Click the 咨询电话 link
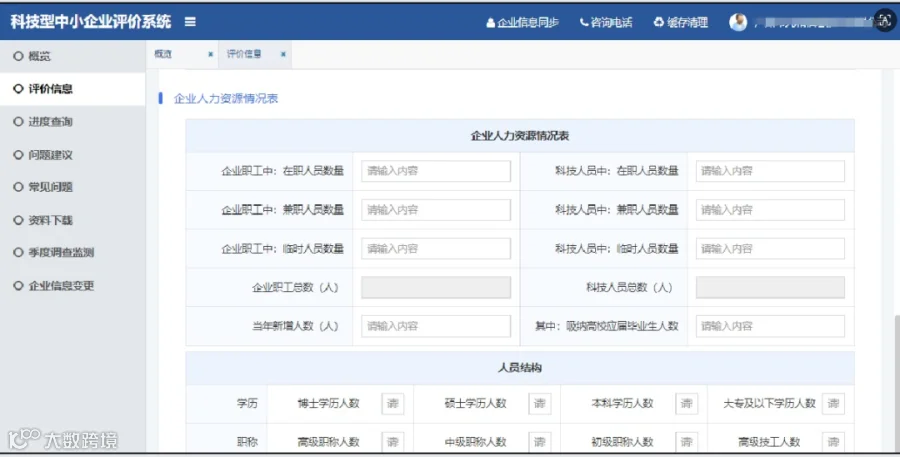 point(611,22)
